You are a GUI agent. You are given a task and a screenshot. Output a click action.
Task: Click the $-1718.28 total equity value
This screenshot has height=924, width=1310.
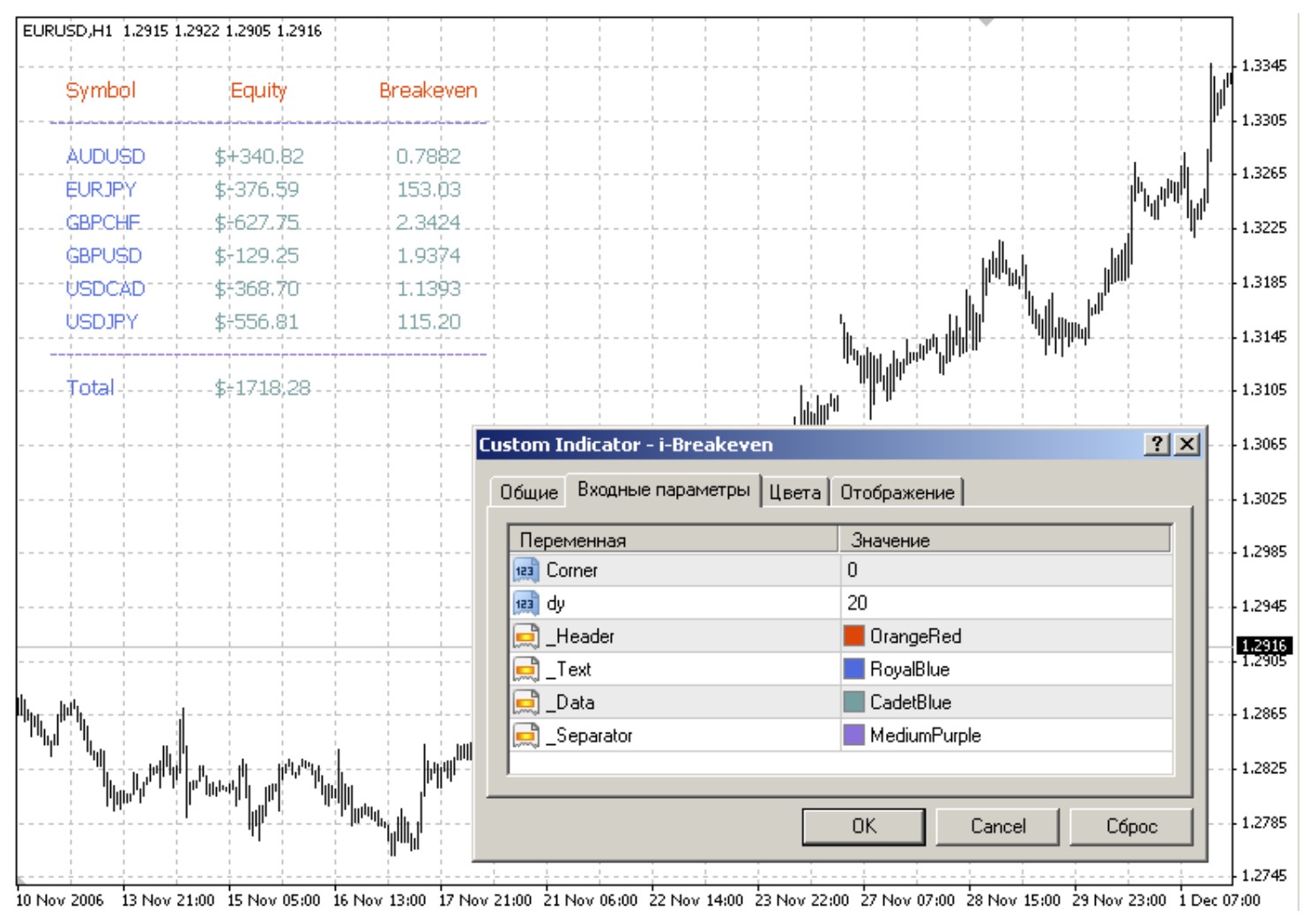tap(263, 388)
